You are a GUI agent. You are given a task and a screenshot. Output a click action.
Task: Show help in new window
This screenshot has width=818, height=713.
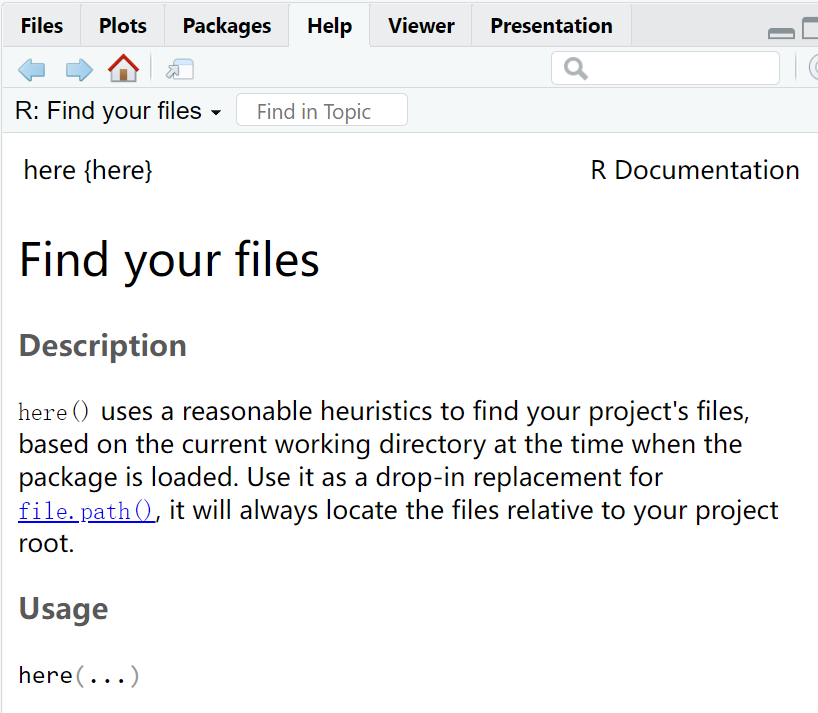coord(180,69)
